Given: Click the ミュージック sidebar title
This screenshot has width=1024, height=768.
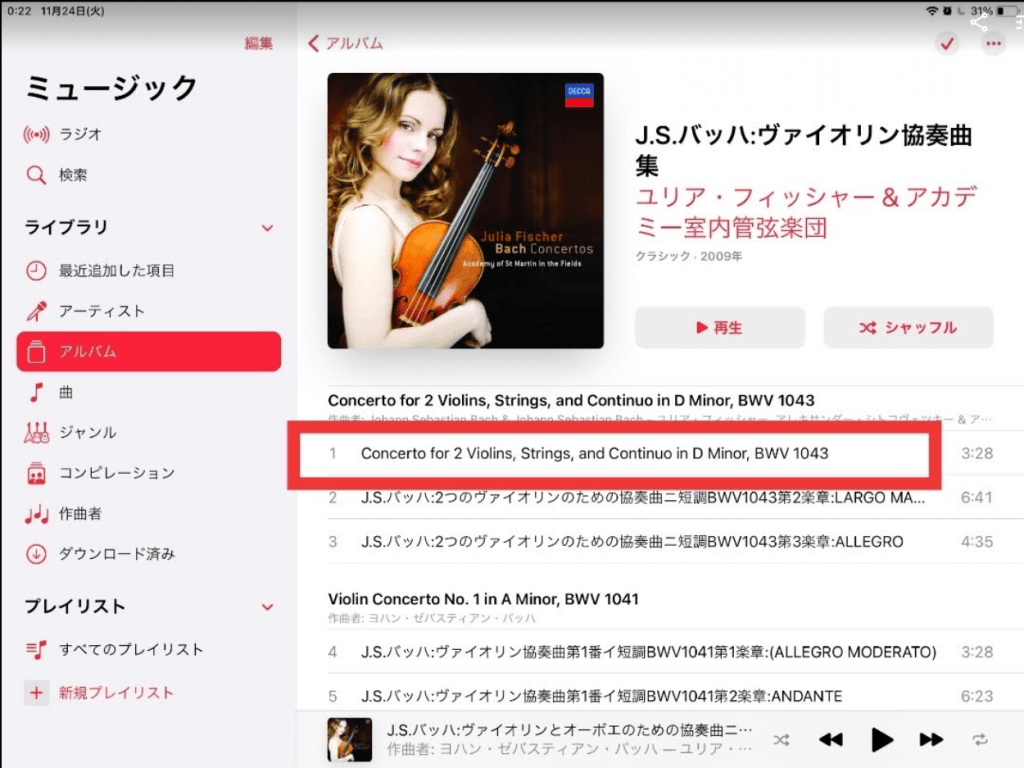Looking at the screenshot, I should pos(111,88).
